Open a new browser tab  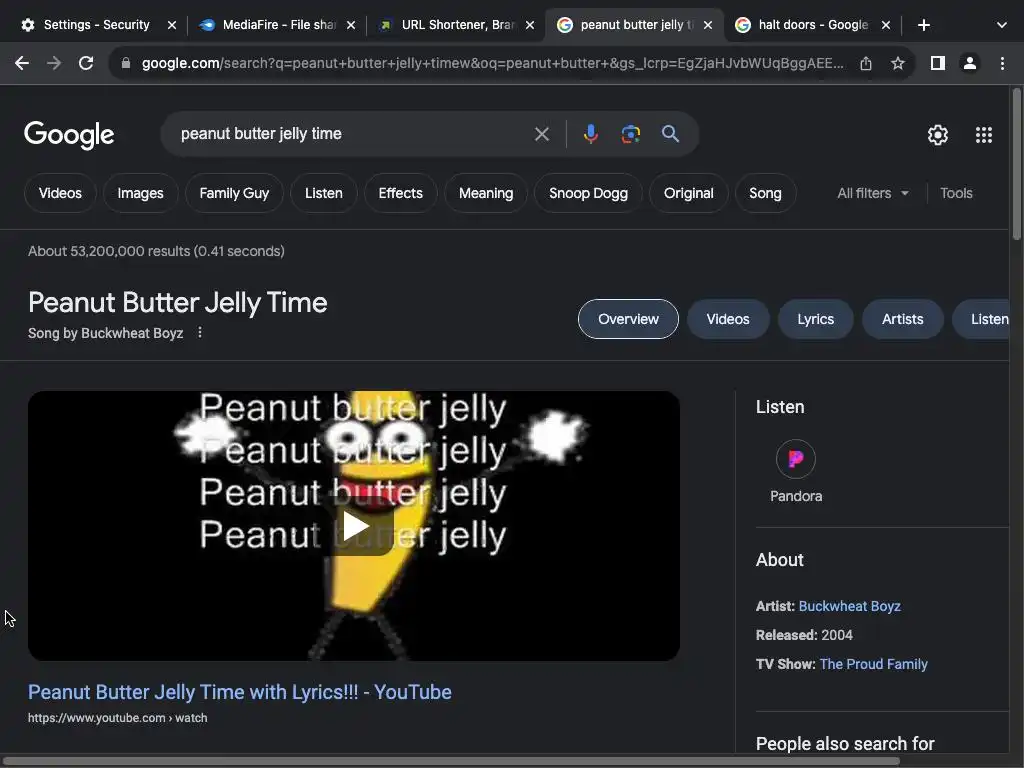pyautogui.click(x=923, y=25)
